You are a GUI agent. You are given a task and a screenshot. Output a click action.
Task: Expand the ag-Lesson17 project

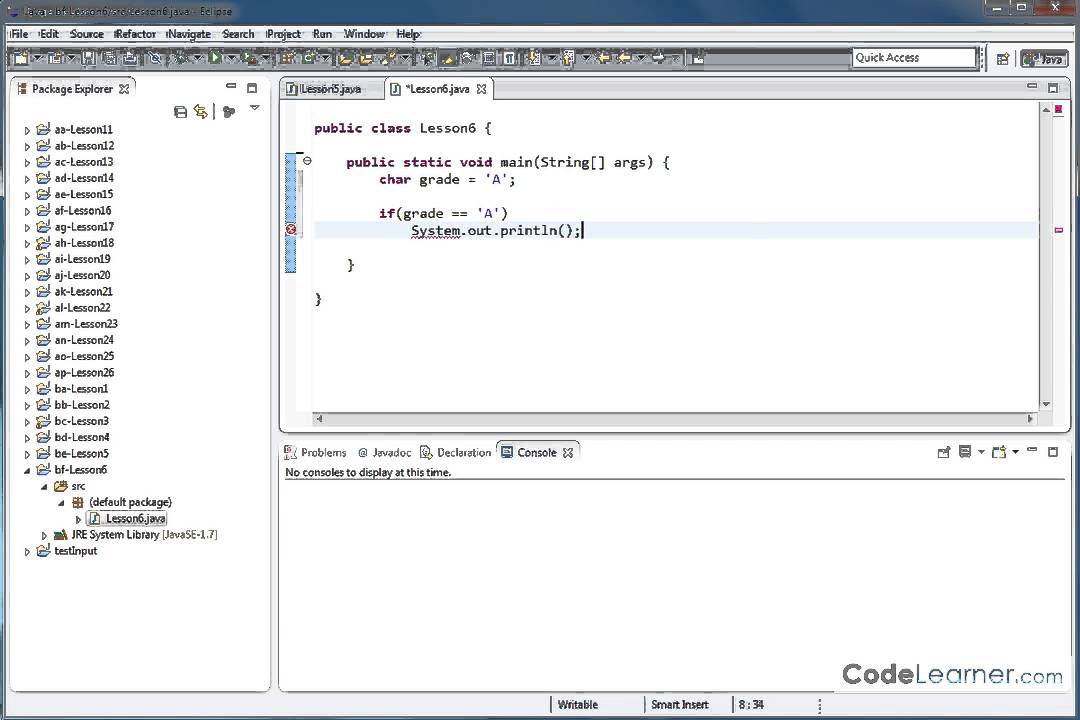point(27,227)
